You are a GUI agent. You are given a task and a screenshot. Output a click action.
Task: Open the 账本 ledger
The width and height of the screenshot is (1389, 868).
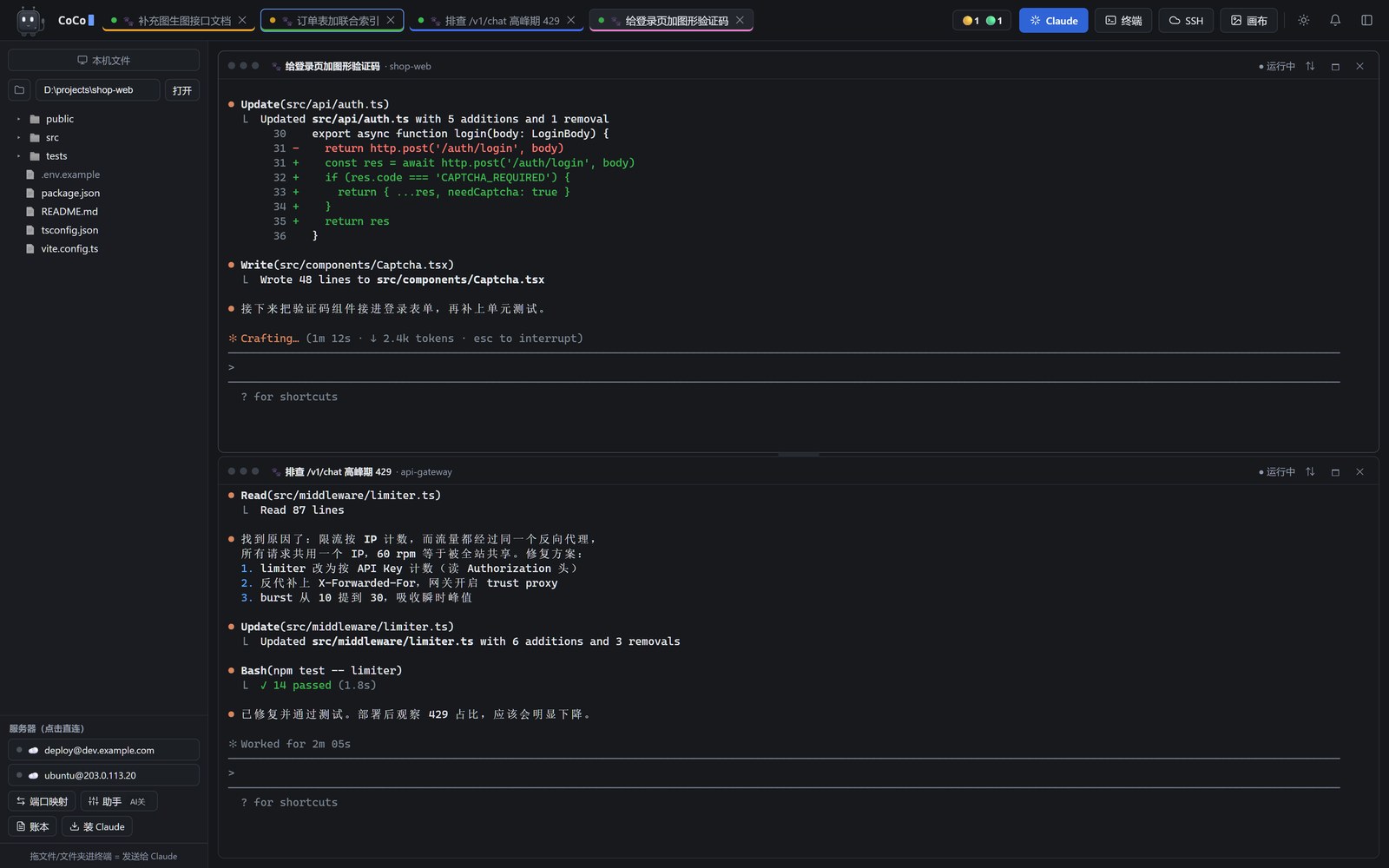(x=33, y=826)
